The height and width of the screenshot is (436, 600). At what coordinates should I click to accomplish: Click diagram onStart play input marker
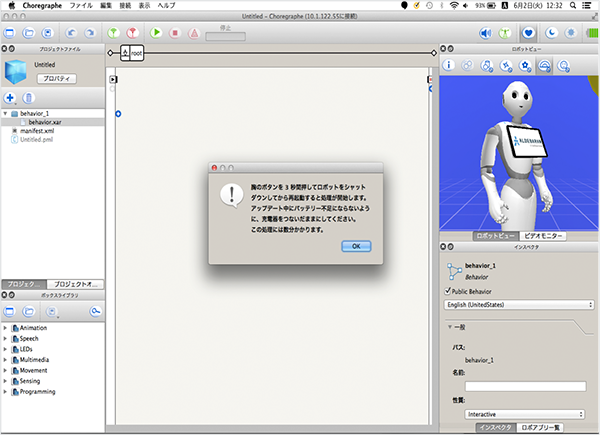click(113, 80)
